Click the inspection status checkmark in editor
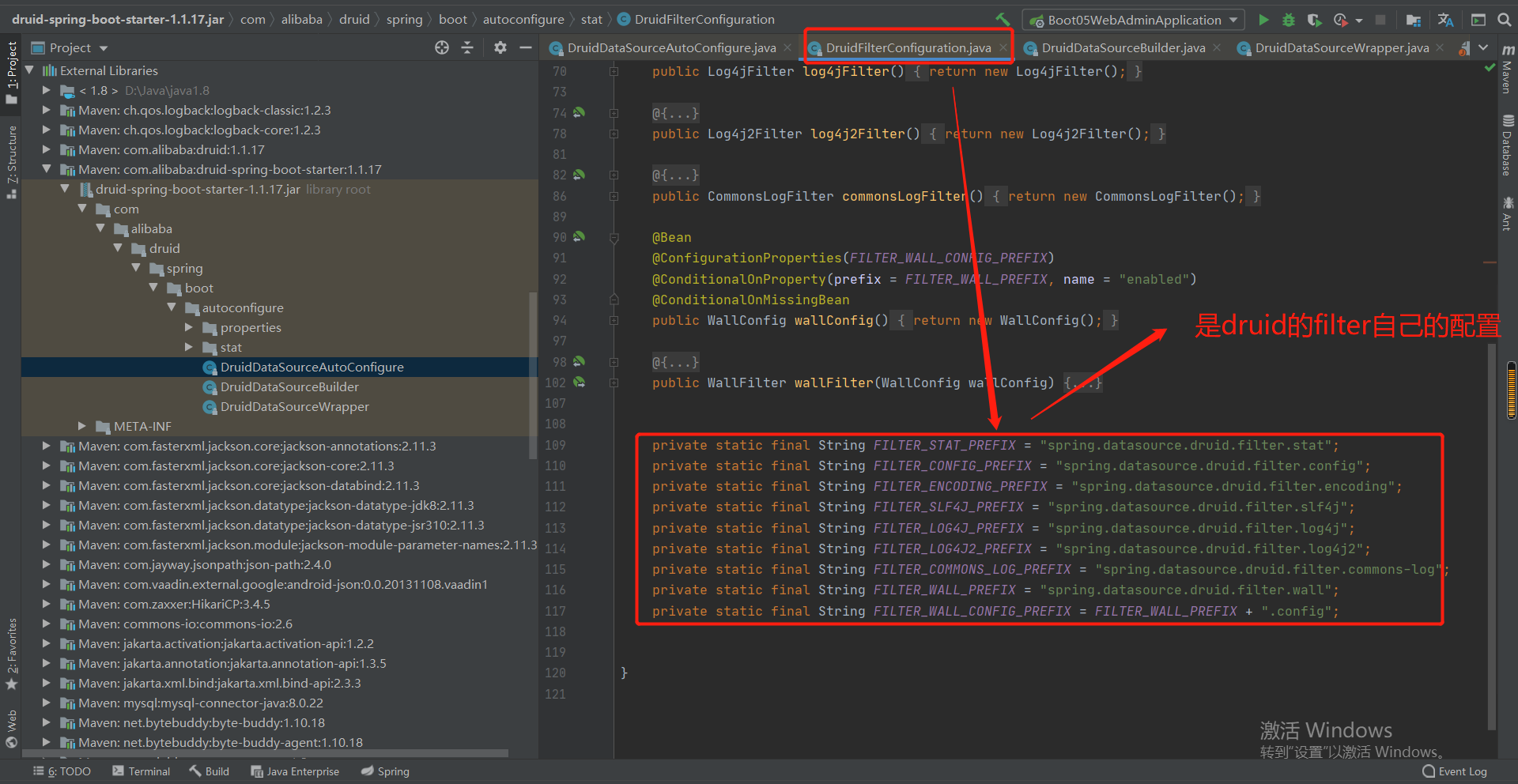Viewport: 1518px width, 784px height. point(1490,68)
